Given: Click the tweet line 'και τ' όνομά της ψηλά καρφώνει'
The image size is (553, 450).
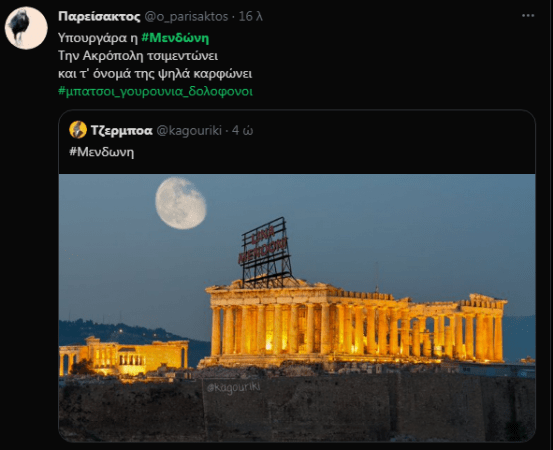Looking at the screenshot, I should (155, 74).
